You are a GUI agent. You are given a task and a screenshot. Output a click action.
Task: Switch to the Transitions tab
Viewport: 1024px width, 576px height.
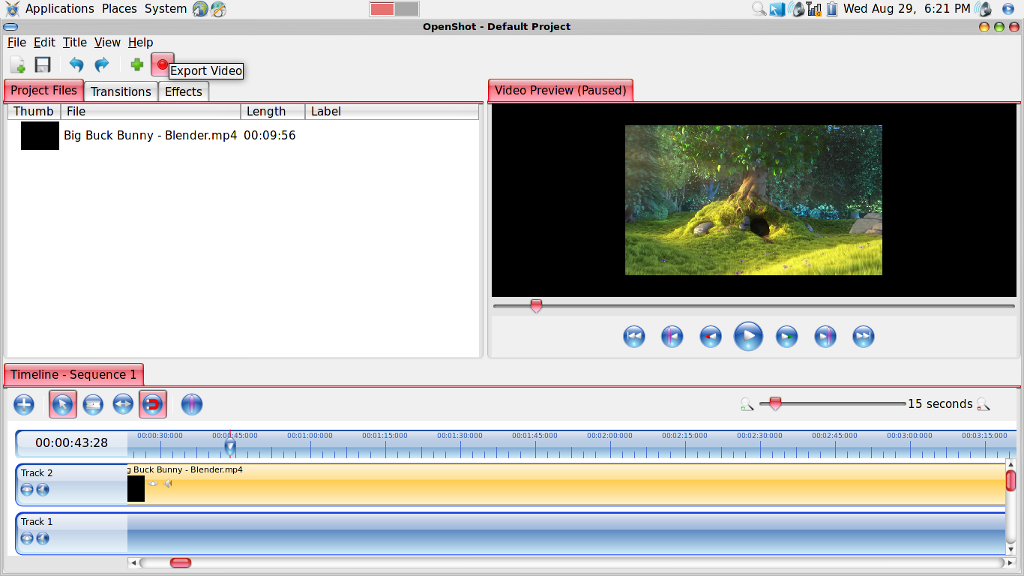120,91
